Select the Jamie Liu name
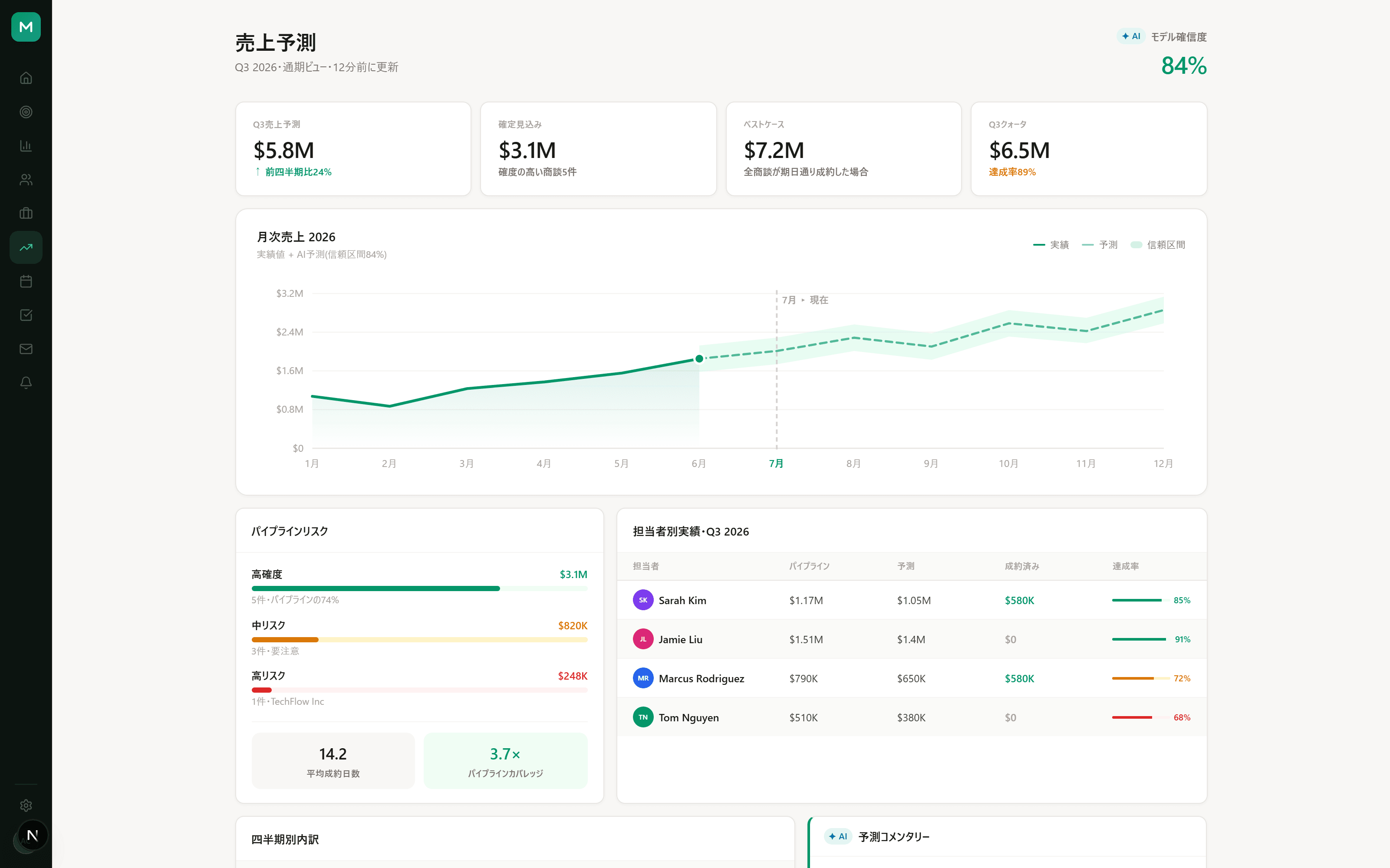The width and height of the screenshot is (1390, 868). [680, 640]
